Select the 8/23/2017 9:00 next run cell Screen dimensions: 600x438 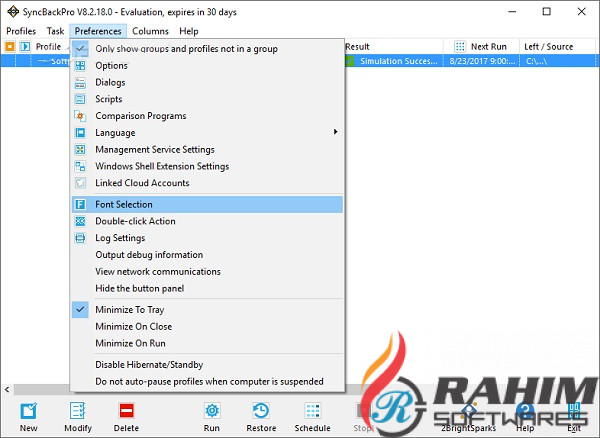(481, 61)
